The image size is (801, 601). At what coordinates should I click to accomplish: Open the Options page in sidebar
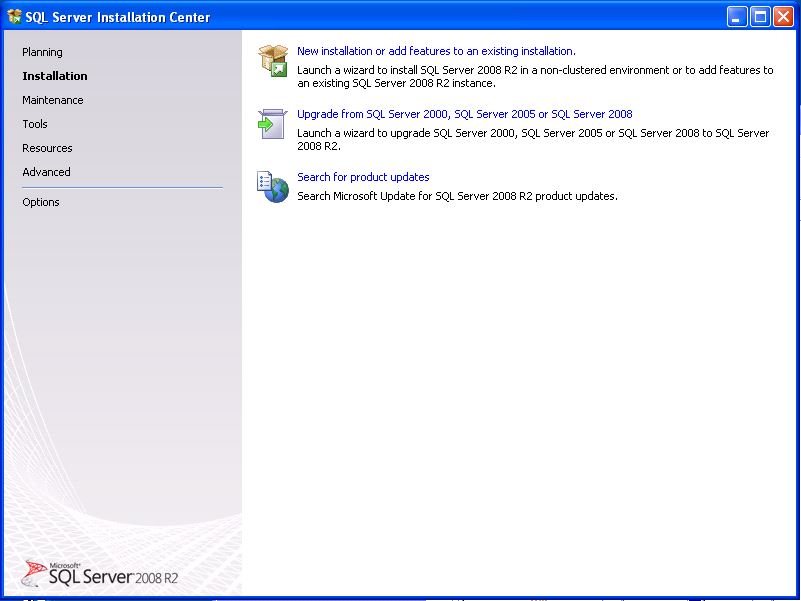coord(41,202)
